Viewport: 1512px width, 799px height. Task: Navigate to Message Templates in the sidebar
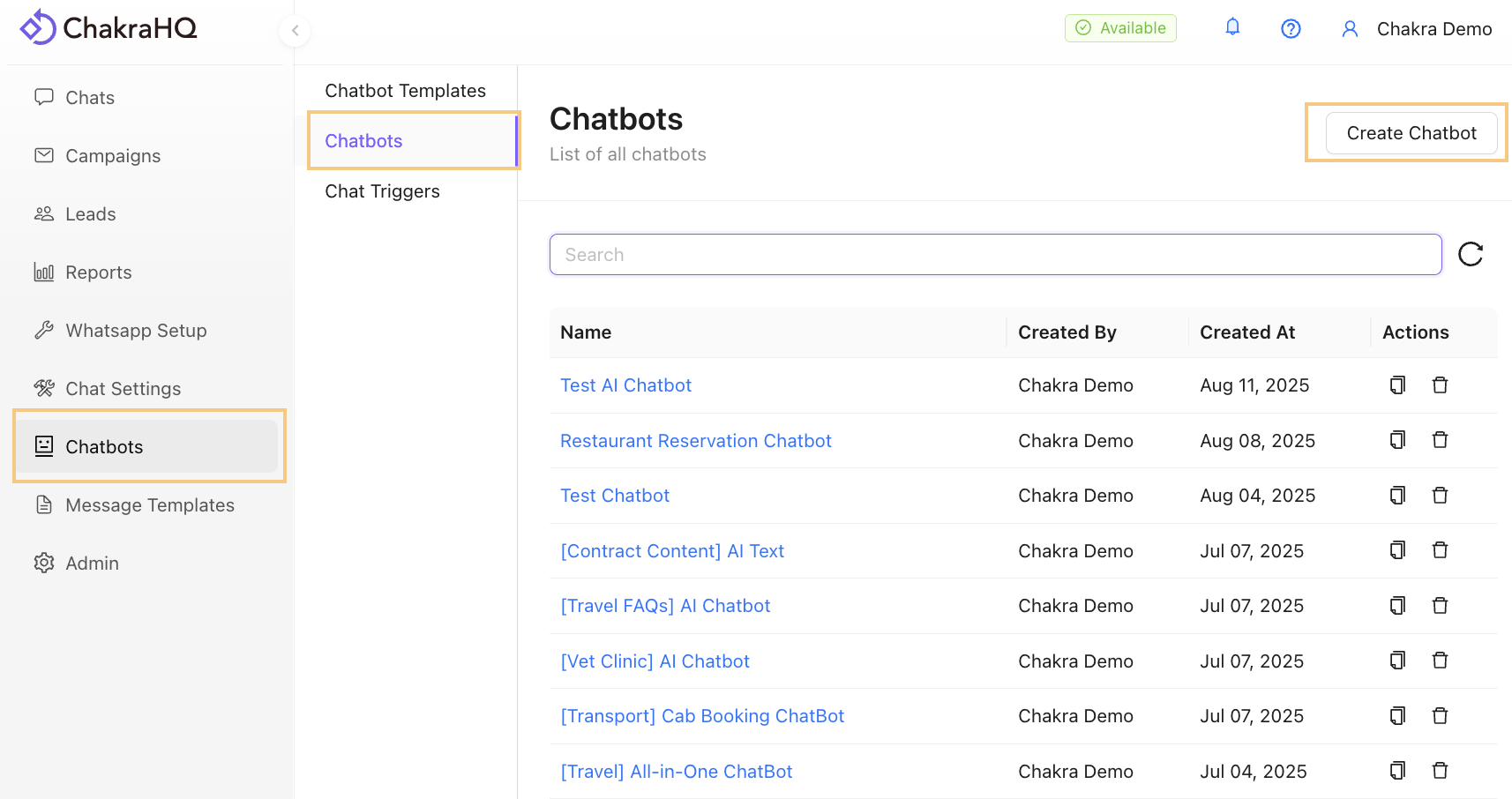(149, 504)
